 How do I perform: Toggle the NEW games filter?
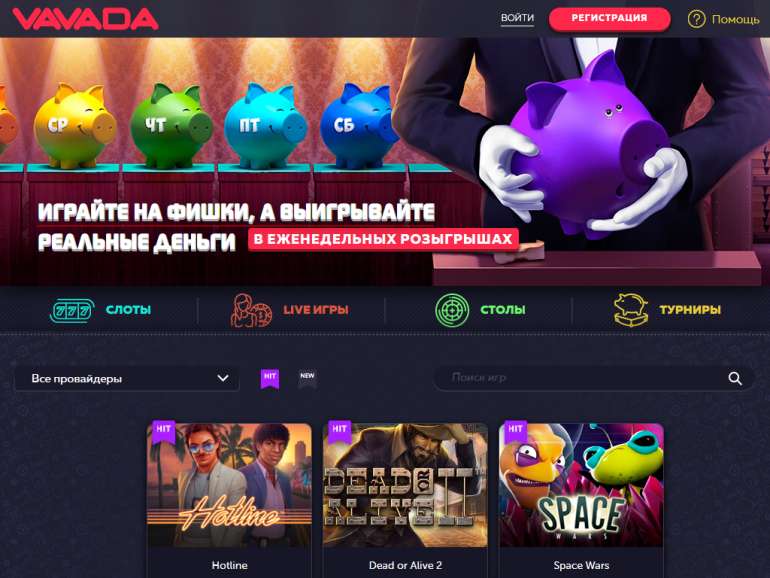(307, 379)
